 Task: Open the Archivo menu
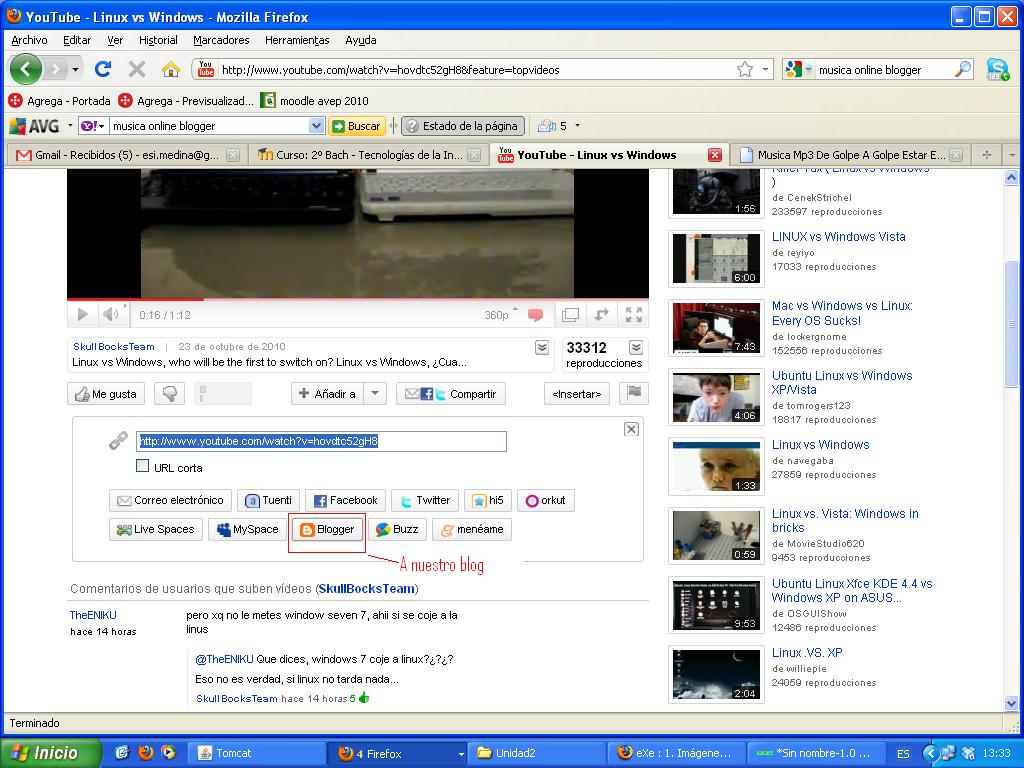[29, 40]
